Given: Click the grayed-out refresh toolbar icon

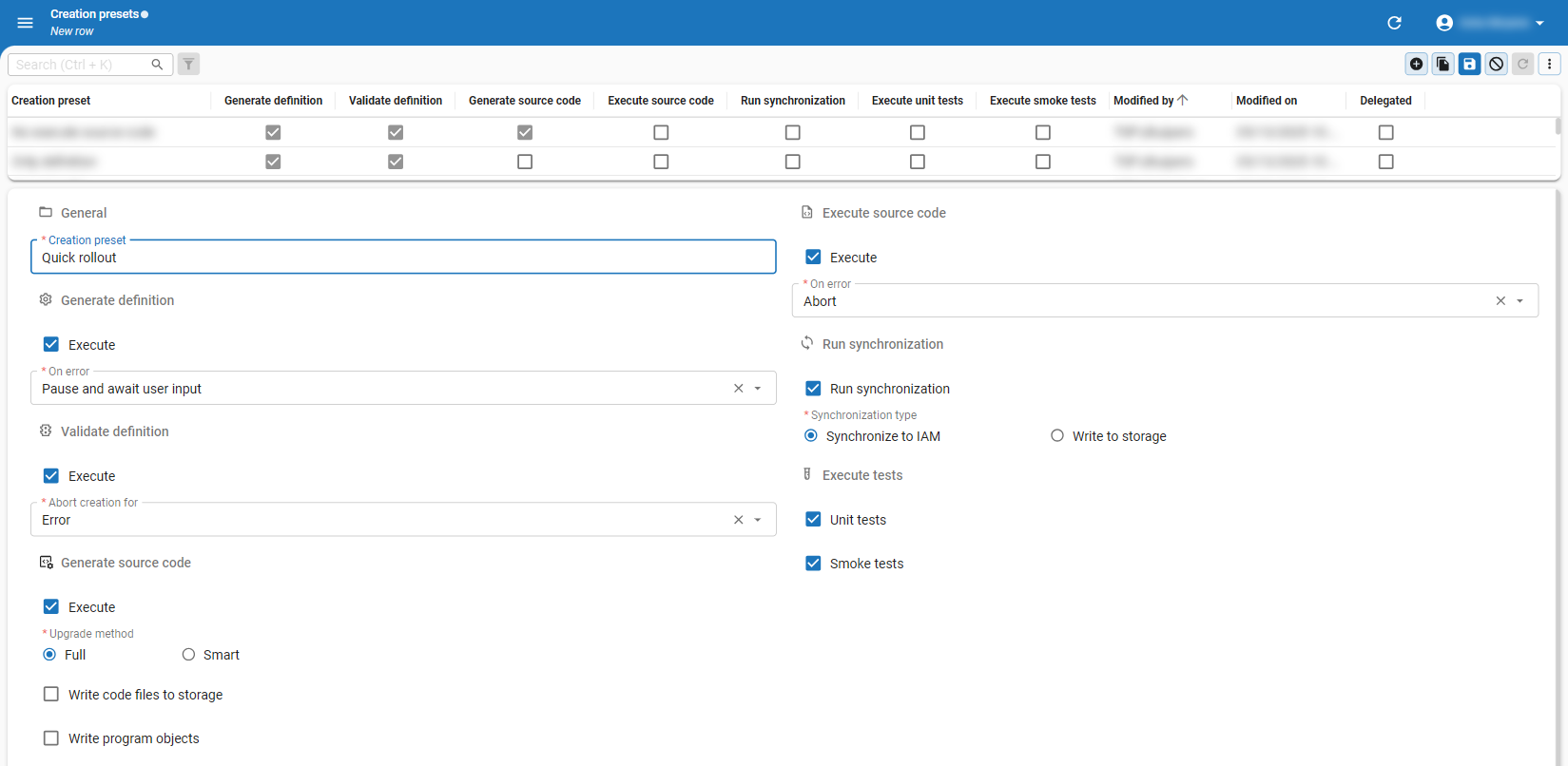Looking at the screenshot, I should (1523, 64).
